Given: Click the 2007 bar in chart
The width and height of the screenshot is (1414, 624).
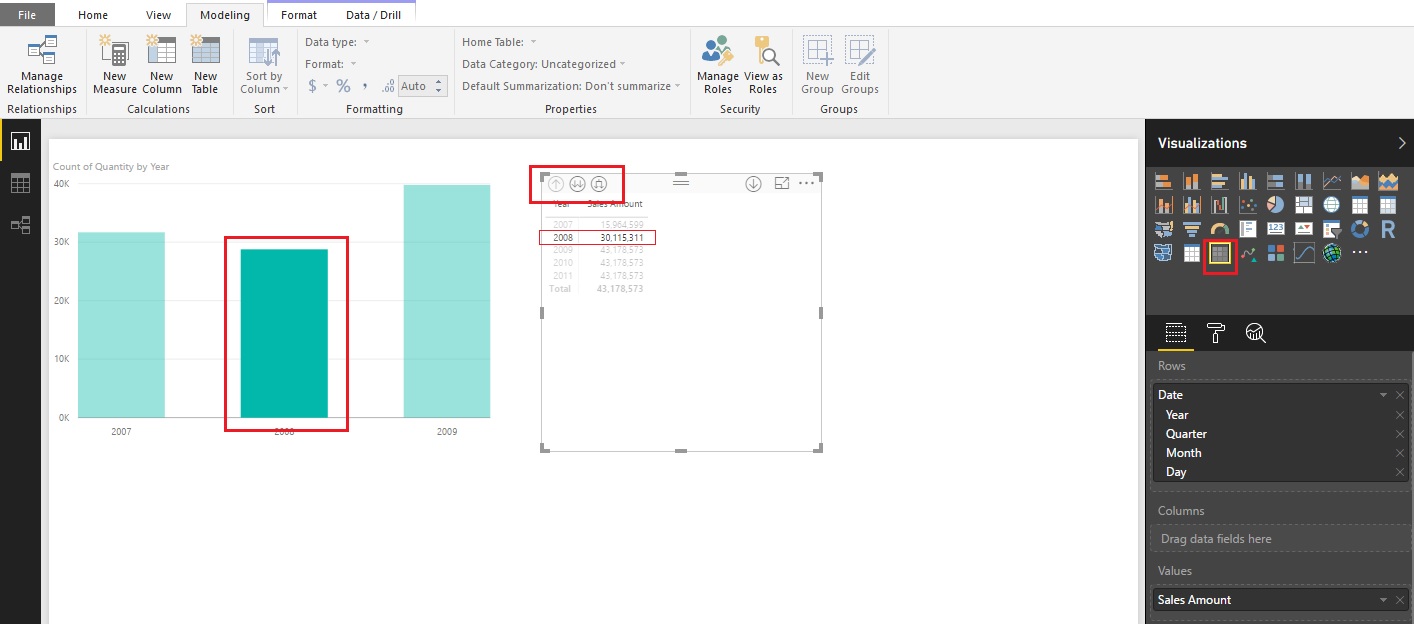Looking at the screenshot, I should 121,325.
